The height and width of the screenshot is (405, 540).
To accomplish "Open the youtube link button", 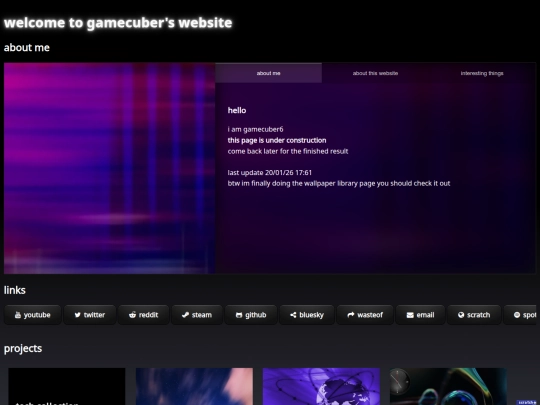I will coord(32,315).
